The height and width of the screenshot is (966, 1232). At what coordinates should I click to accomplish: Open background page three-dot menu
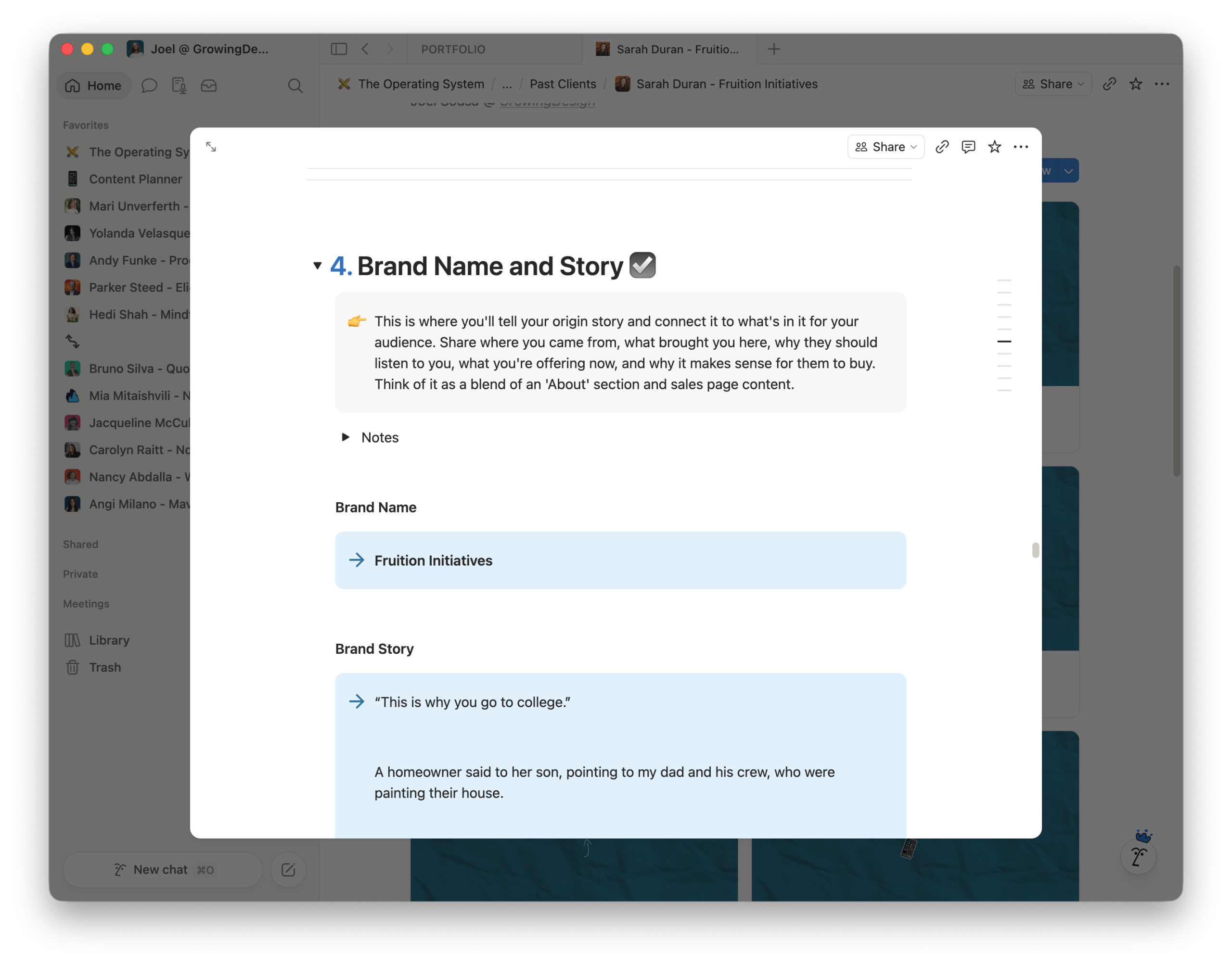[x=1162, y=84]
